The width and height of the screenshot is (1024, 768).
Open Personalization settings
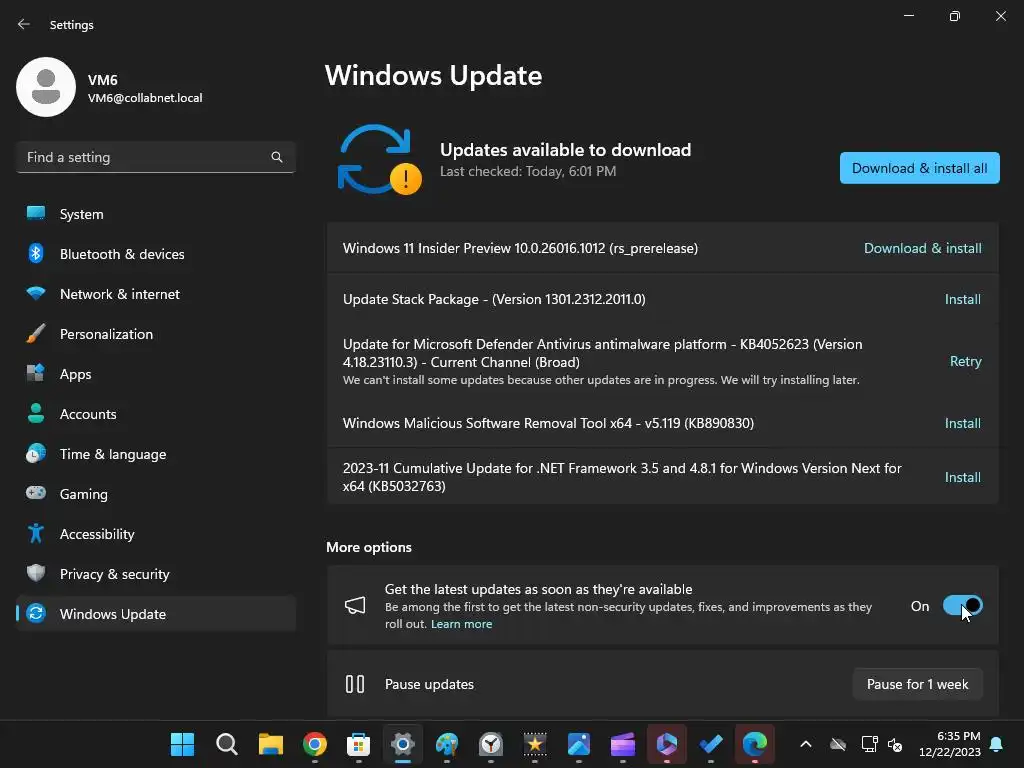pyautogui.click(x=155, y=334)
